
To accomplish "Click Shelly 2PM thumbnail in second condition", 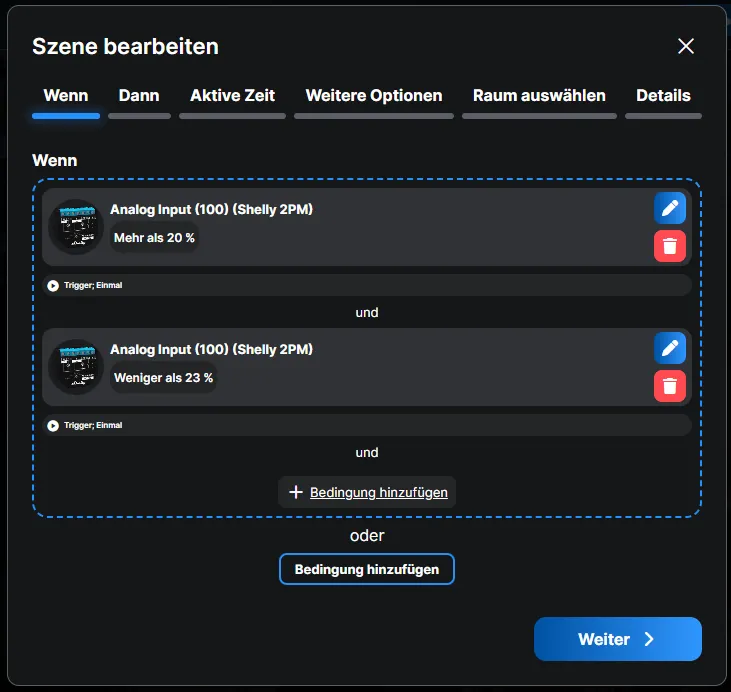I will (x=76, y=367).
